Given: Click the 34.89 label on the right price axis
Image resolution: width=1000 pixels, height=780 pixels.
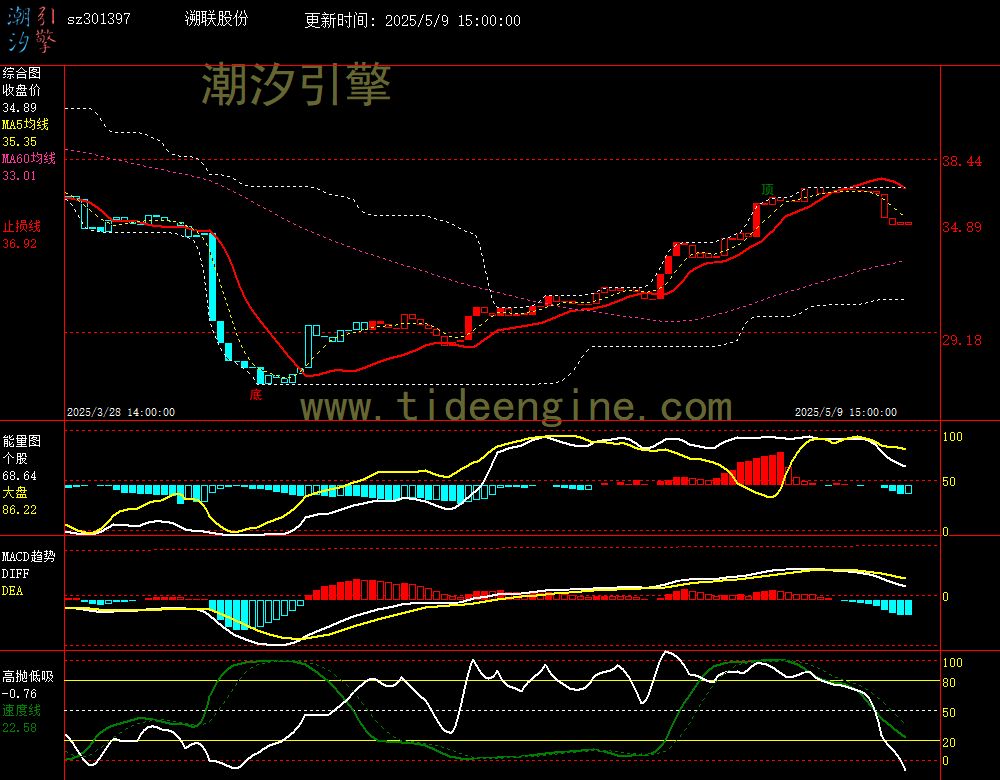Looking at the screenshot, I should (x=962, y=228).
